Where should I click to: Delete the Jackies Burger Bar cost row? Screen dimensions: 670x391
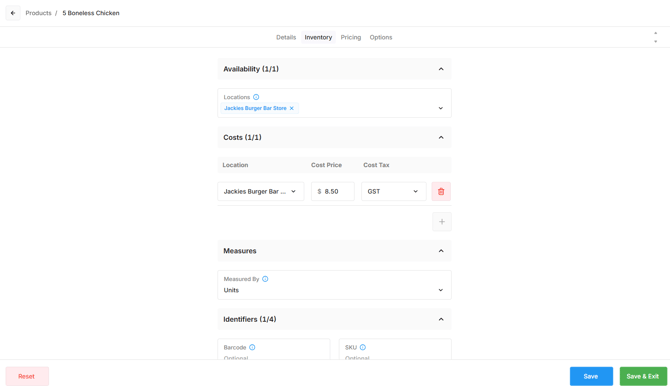click(x=441, y=191)
